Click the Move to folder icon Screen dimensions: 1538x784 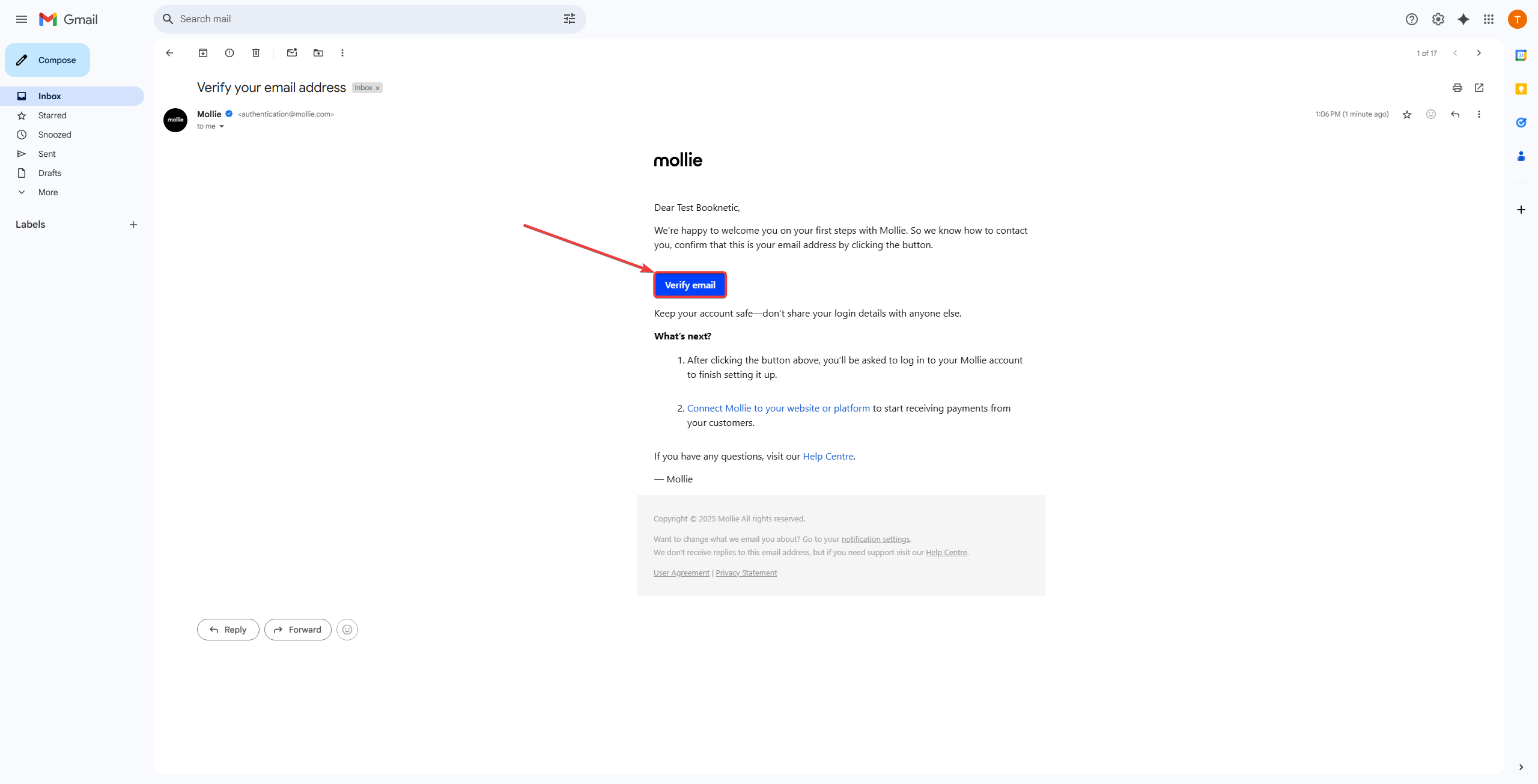coord(318,53)
